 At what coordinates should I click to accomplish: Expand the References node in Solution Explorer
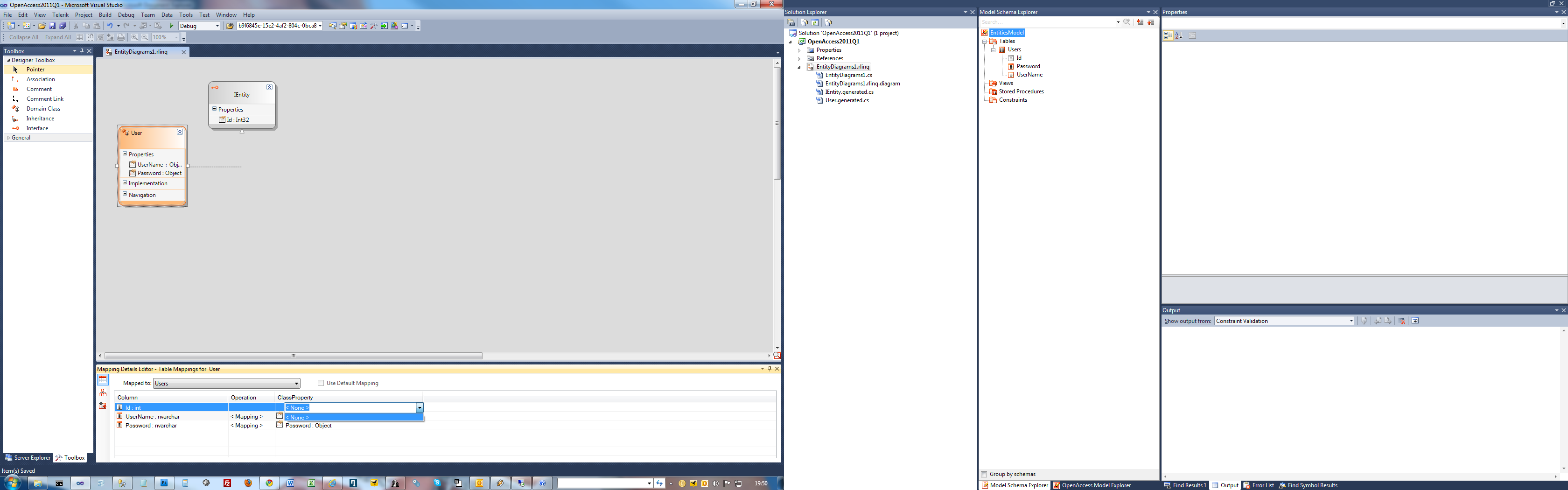pos(799,58)
